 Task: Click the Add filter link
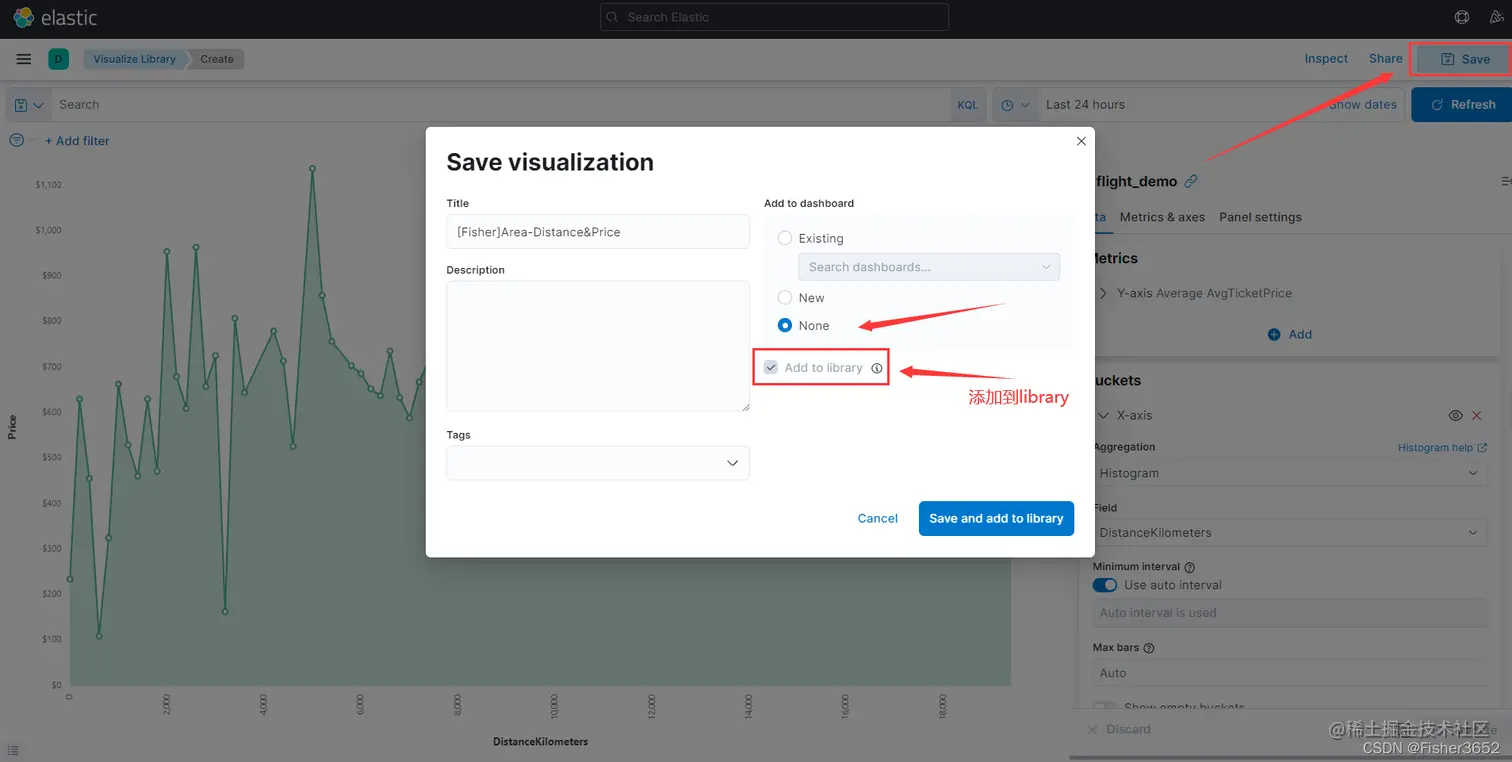coord(77,141)
